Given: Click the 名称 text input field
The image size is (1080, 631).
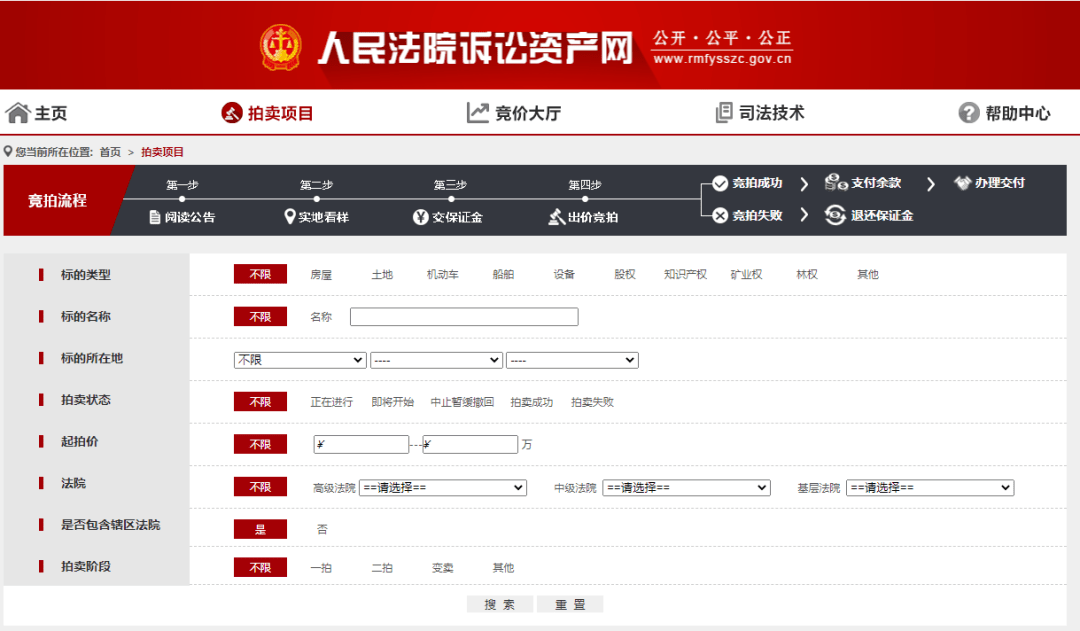Looking at the screenshot, I should coord(464,317).
